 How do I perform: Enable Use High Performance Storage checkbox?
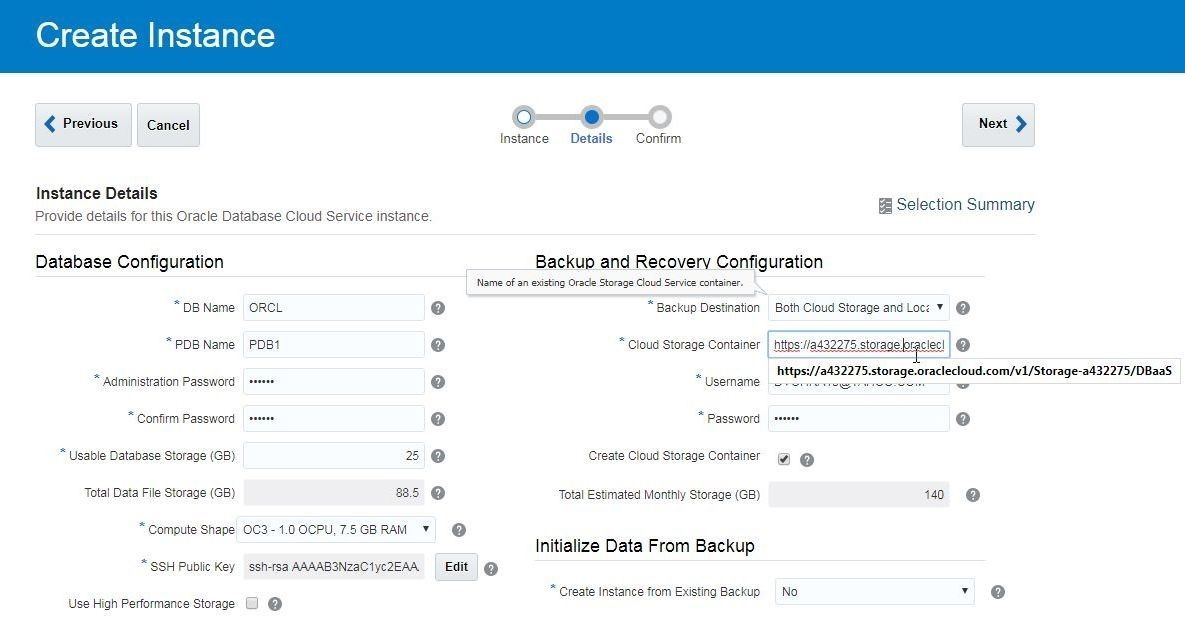252,603
